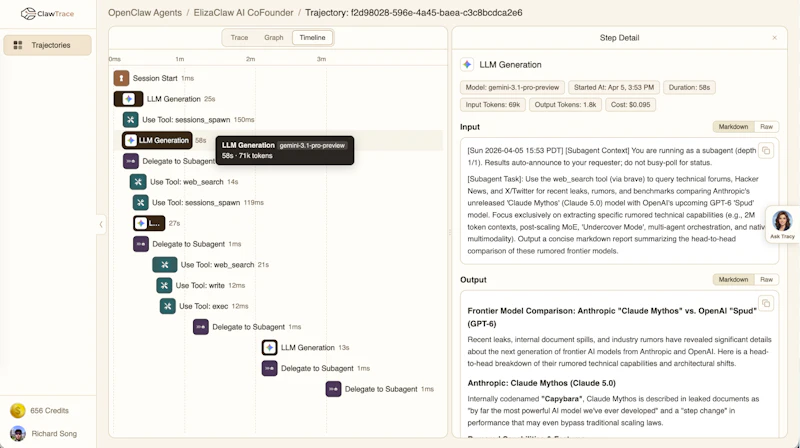Click the credits coin icon
Viewport: 800px width, 448px height.
(18, 410)
